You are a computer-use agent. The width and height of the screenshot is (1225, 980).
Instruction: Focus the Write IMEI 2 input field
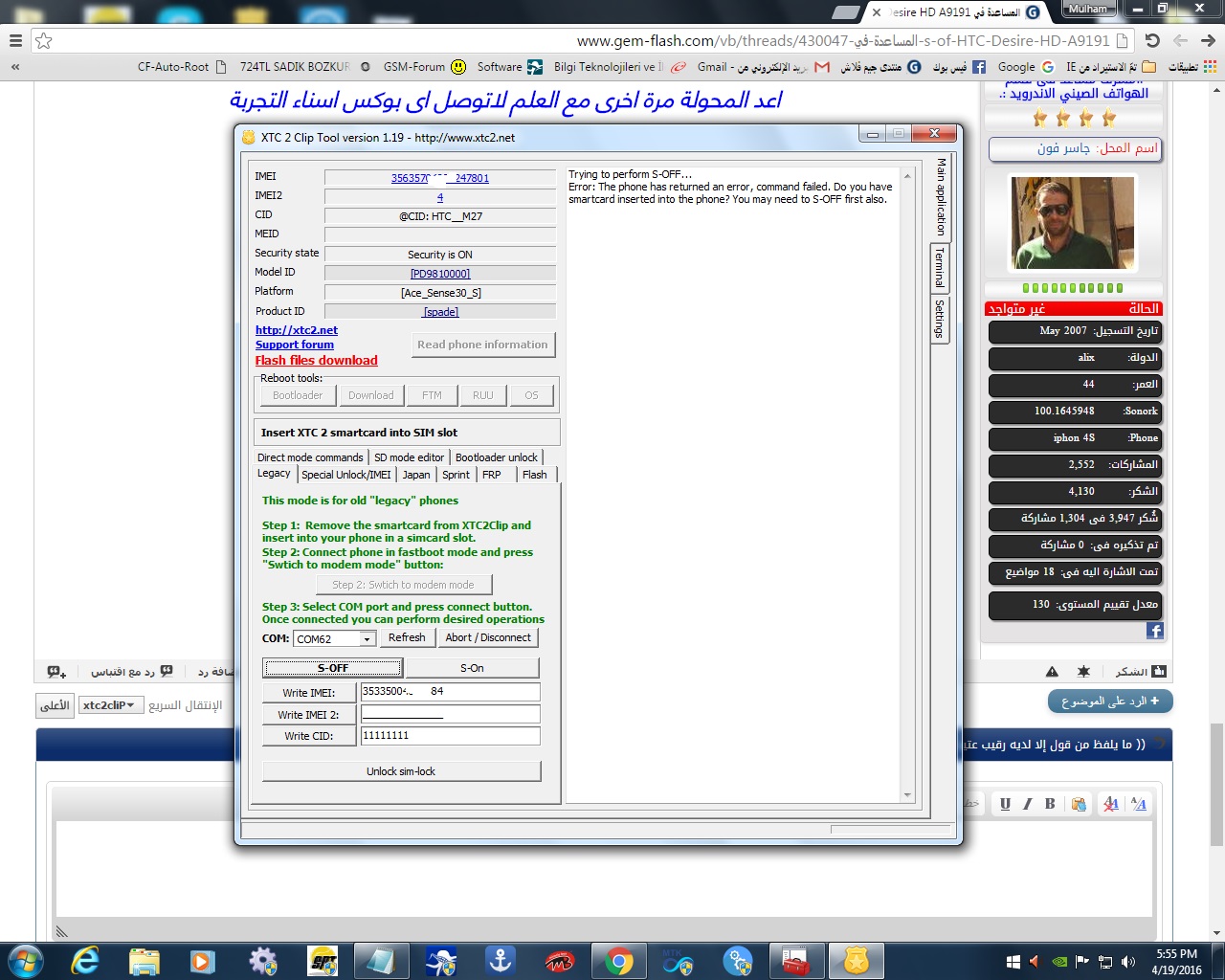pyautogui.click(x=450, y=714)
